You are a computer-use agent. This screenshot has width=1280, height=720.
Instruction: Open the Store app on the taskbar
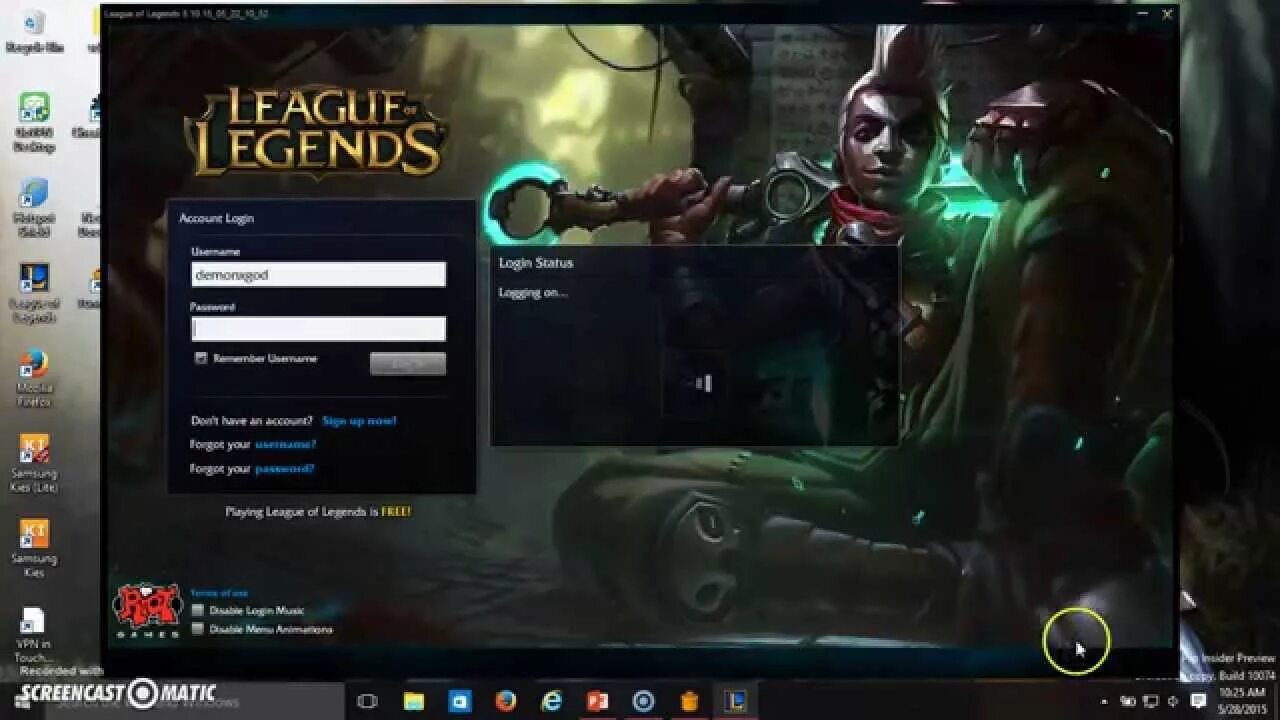click(459, 701)
